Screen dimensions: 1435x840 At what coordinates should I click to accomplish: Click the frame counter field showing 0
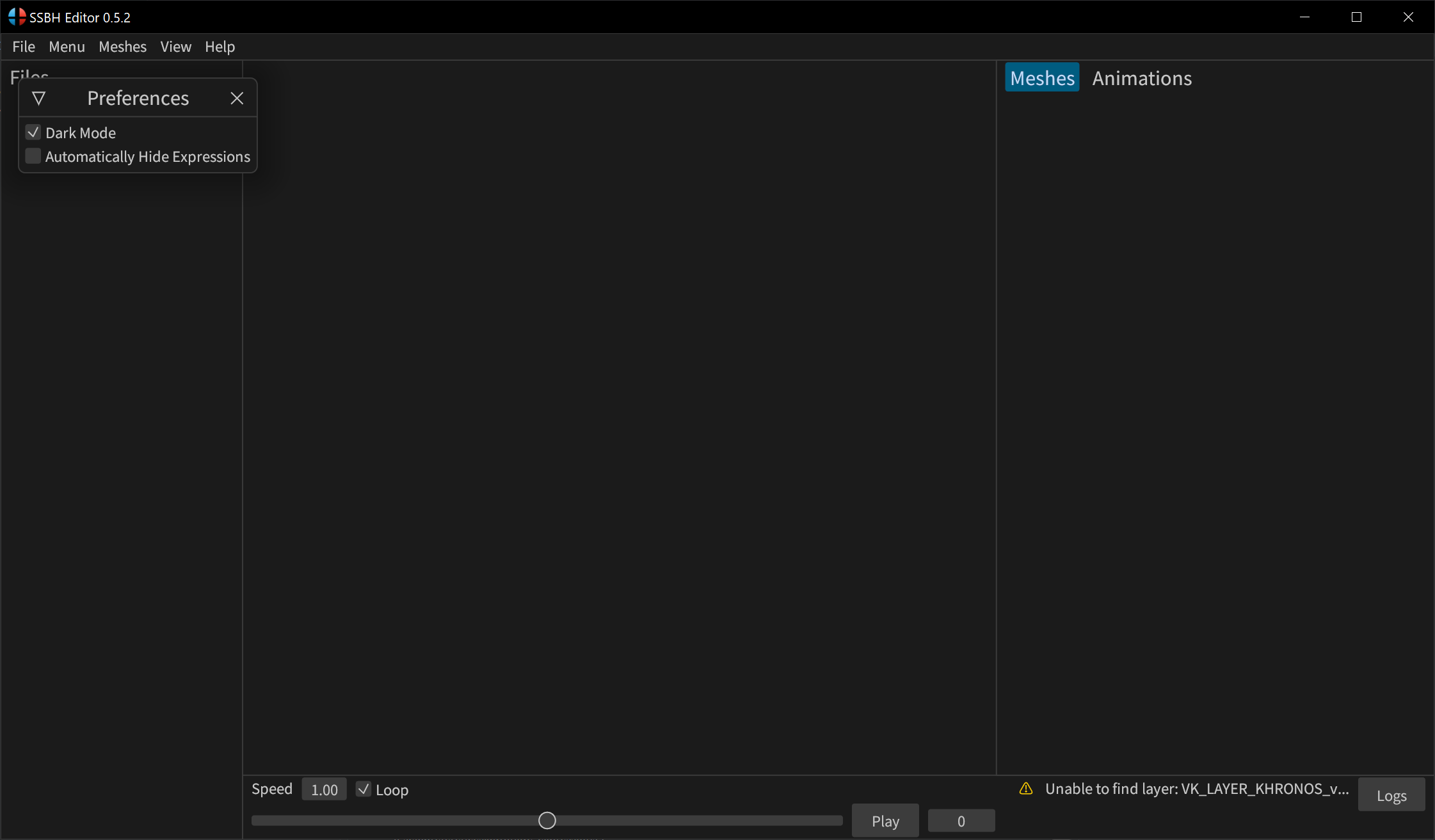(961, 820)
